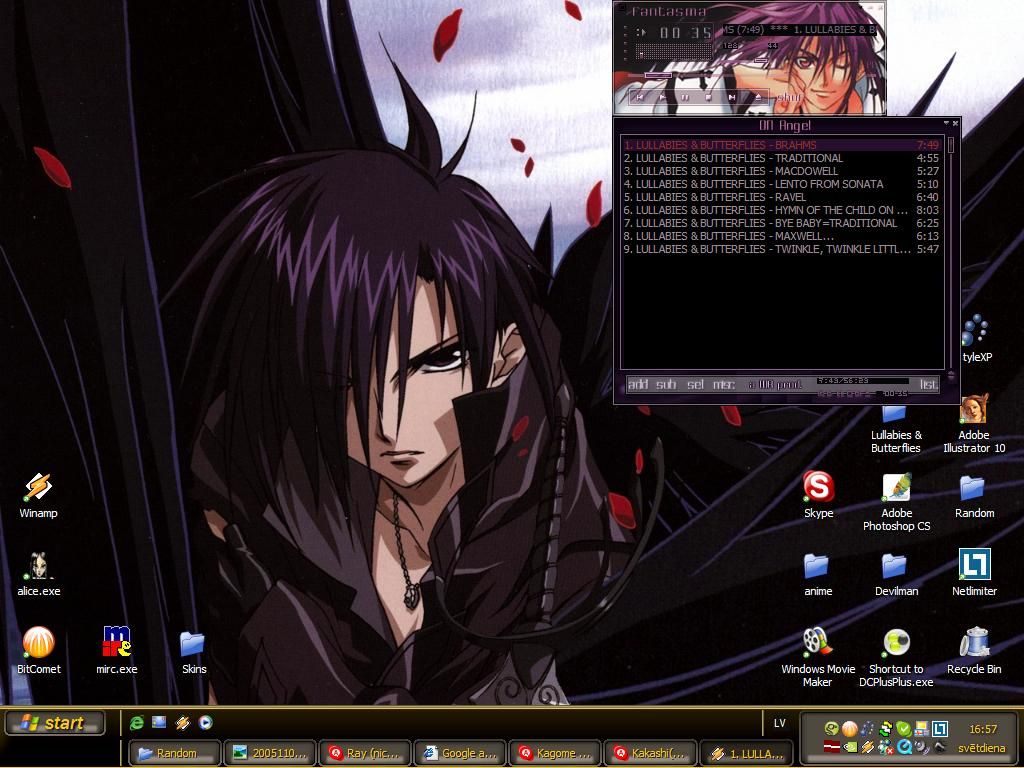Switch to 'Kagome ...' taskbar window

tap(556, 753)
